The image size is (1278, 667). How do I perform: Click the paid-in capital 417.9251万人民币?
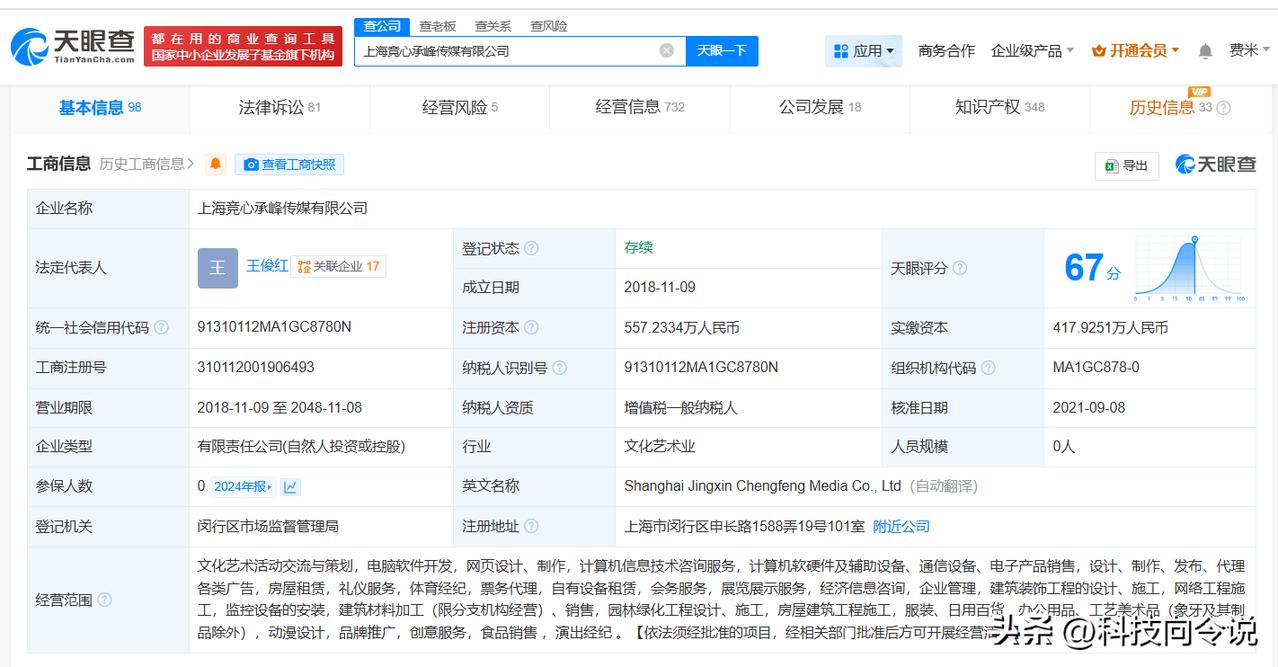[x=1110, y=328]
